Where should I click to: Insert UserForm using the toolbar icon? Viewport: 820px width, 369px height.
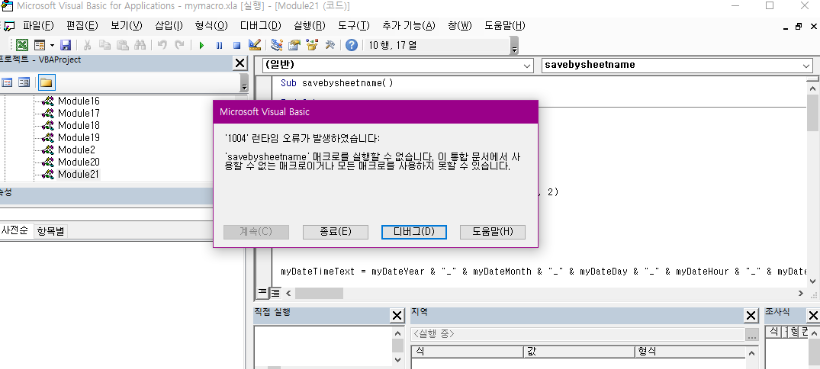pyautogui.click(x=39, y=45)
